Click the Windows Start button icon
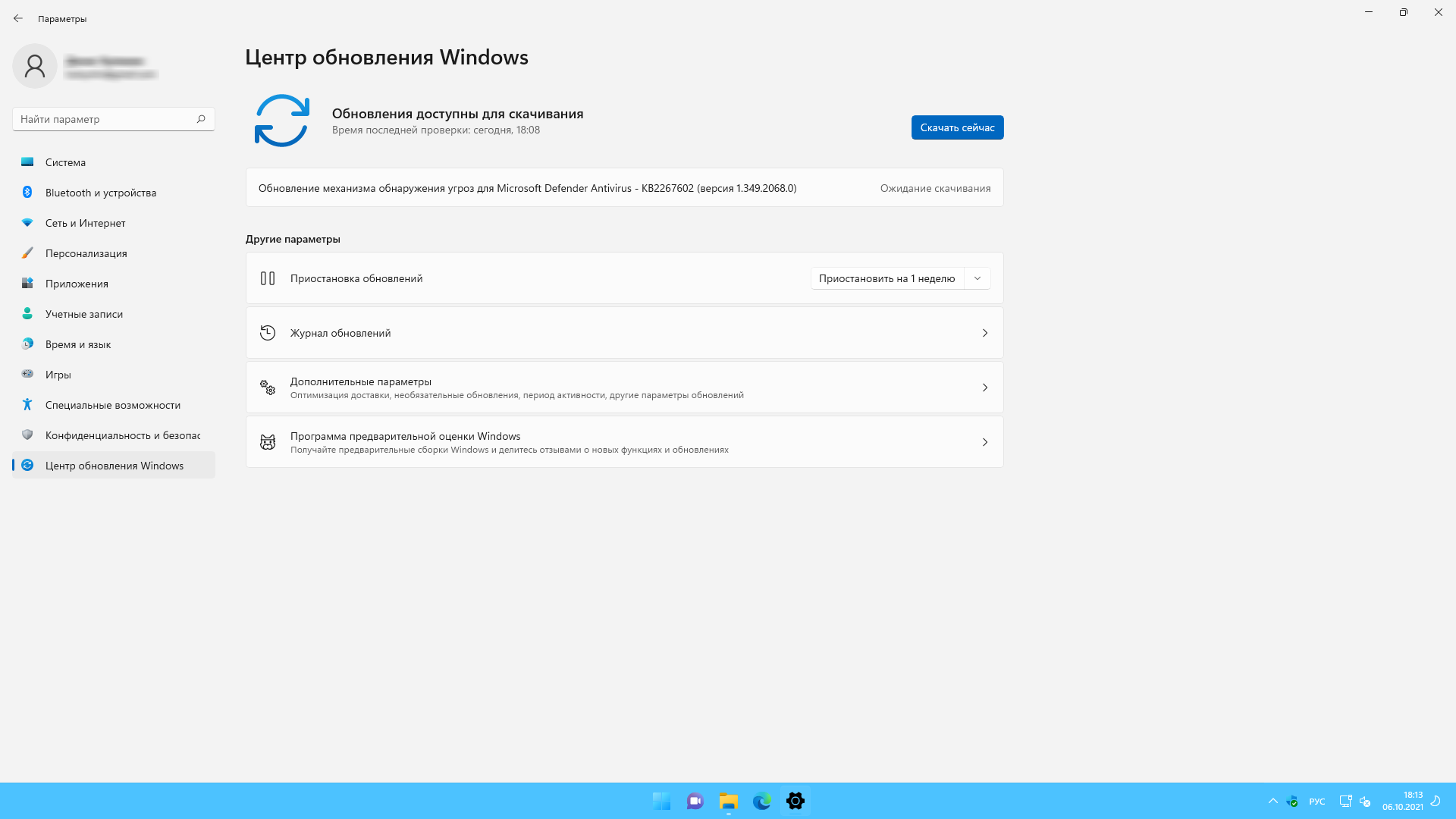Viewport: 1456px width, 819px height. (661, 801)
